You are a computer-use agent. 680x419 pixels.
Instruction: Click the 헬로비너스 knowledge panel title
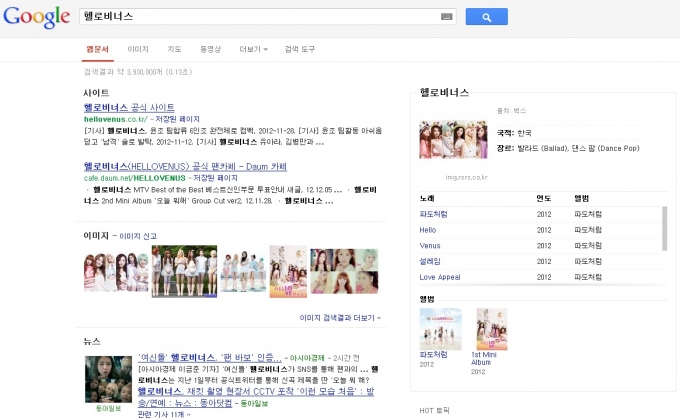445,92
